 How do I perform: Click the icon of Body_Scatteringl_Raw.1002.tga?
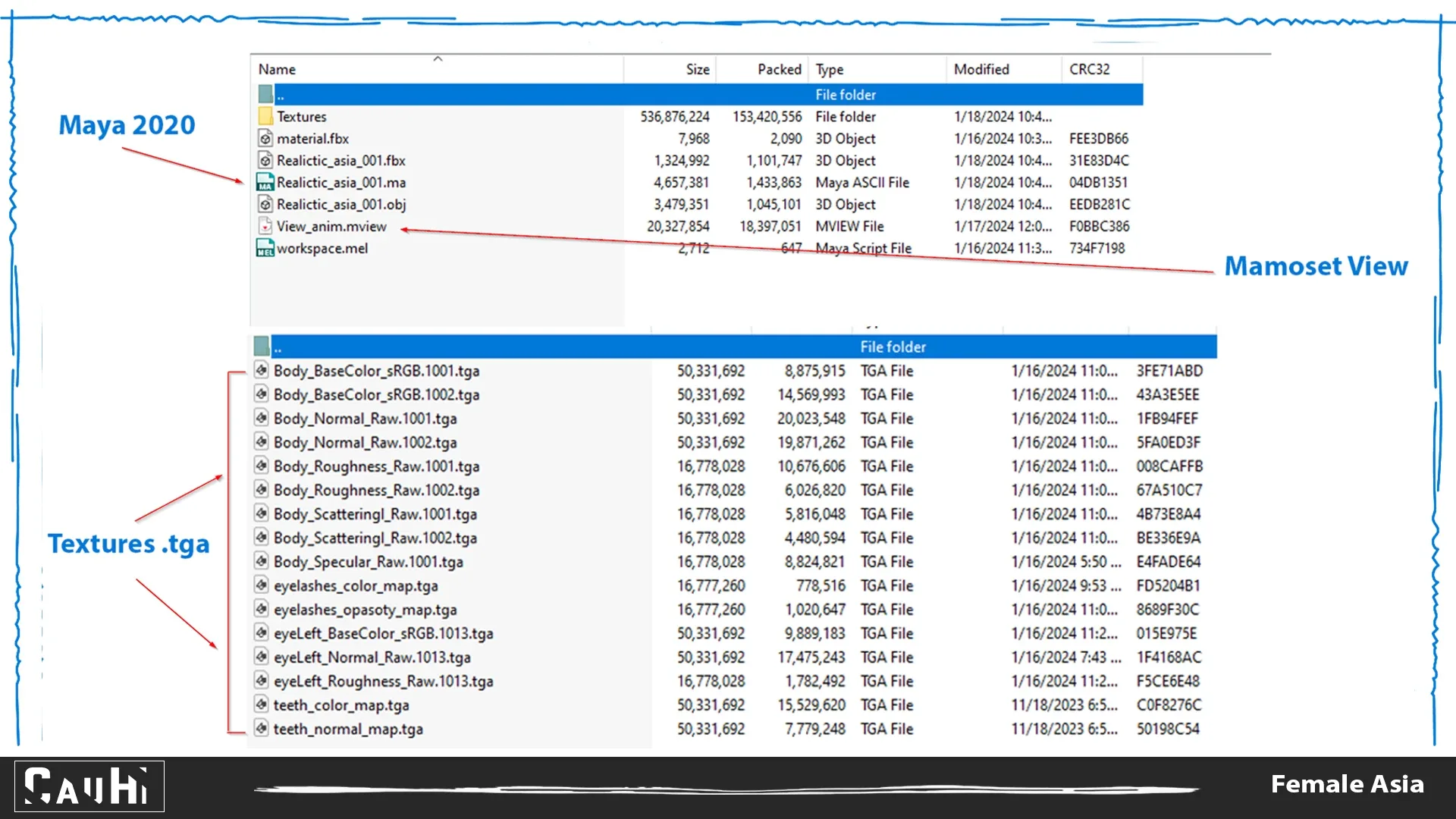point(262,538)
